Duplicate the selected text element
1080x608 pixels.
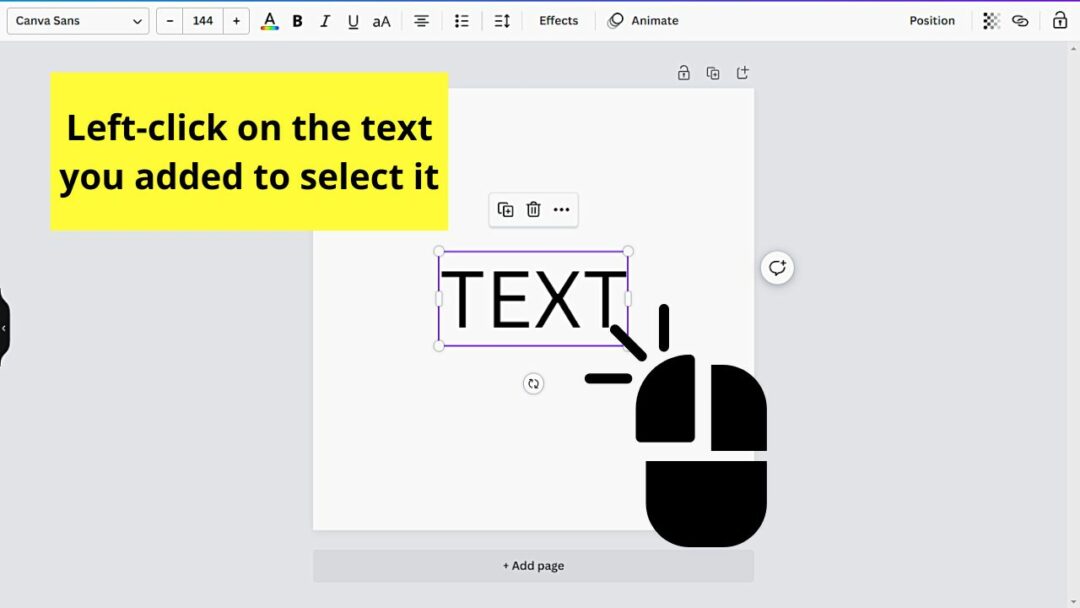coord(505,209)
